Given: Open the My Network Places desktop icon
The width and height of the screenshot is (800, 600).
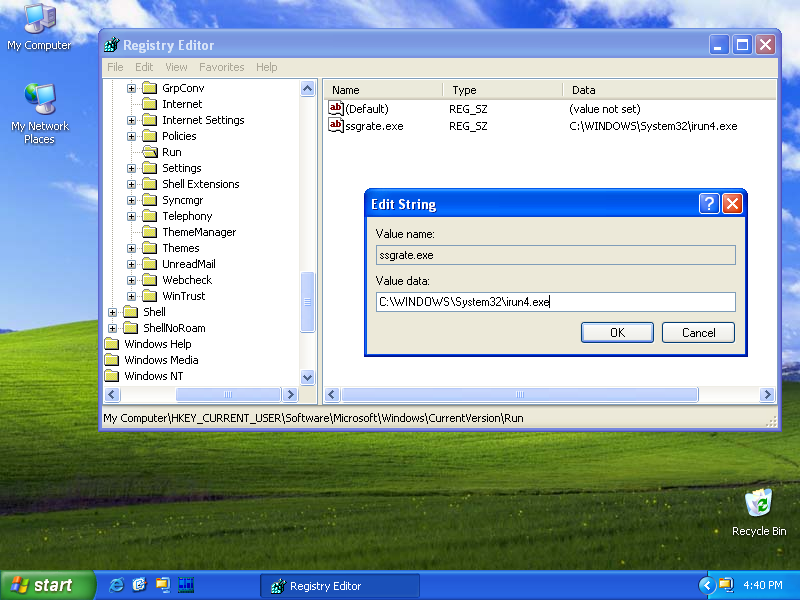Looking at the screenshot, I should (x=40, y=113).
